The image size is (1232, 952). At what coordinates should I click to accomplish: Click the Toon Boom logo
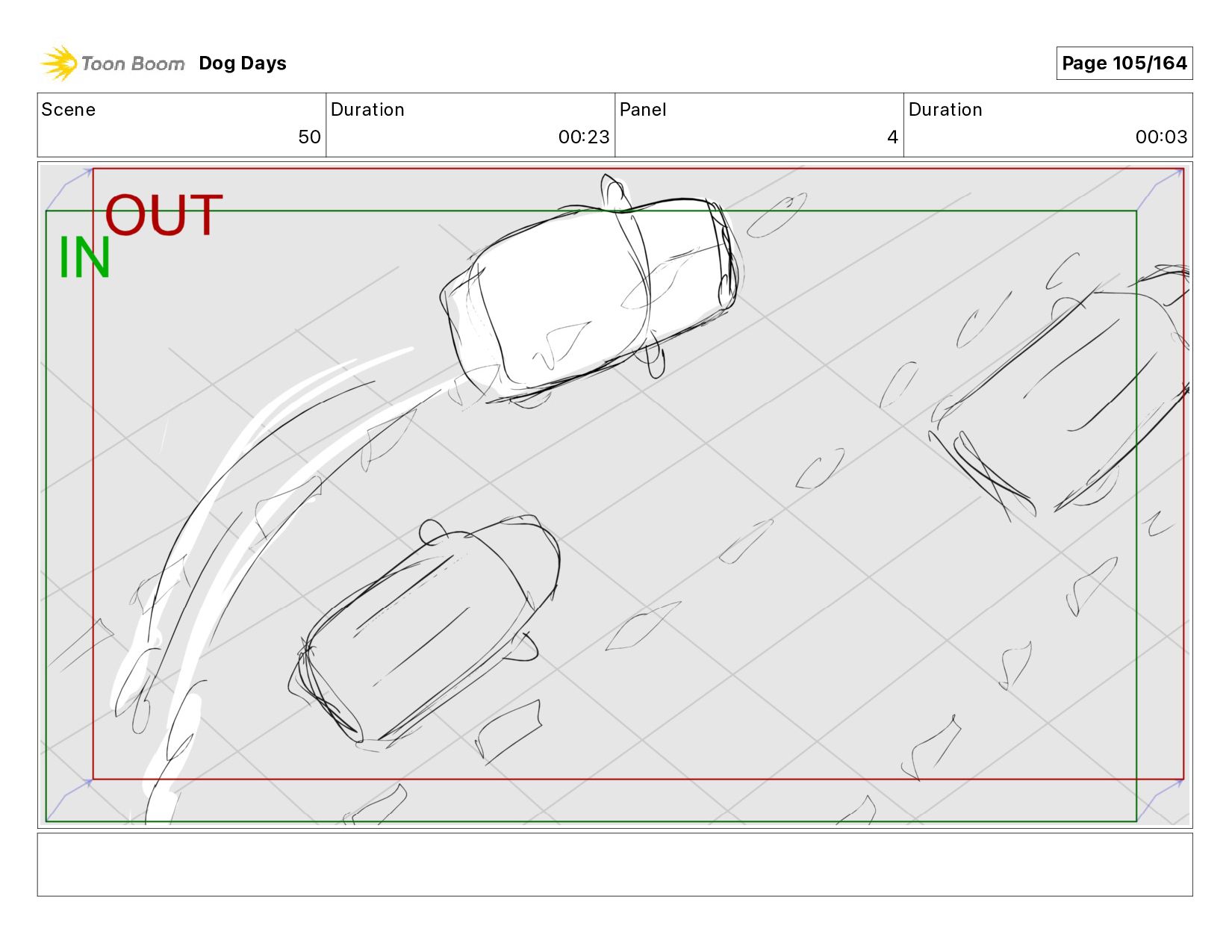tap(112, 63)
